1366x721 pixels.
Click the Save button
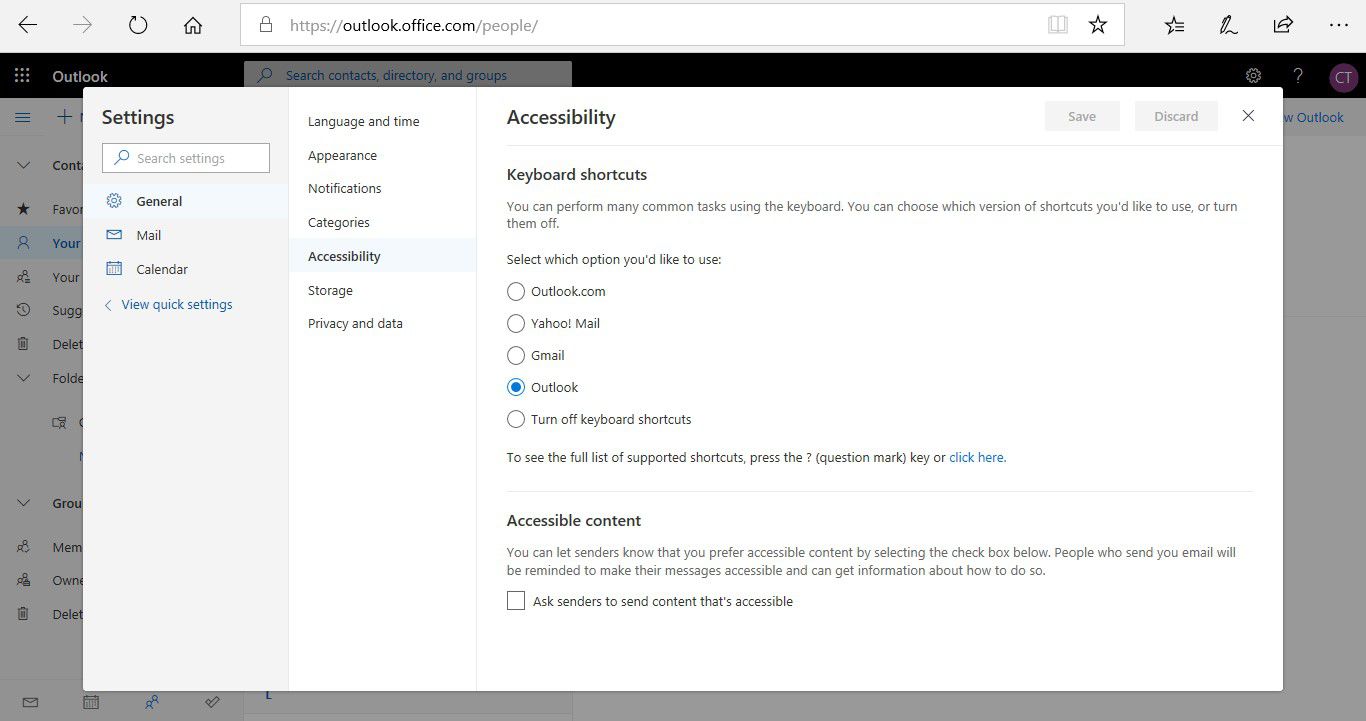1082,116
